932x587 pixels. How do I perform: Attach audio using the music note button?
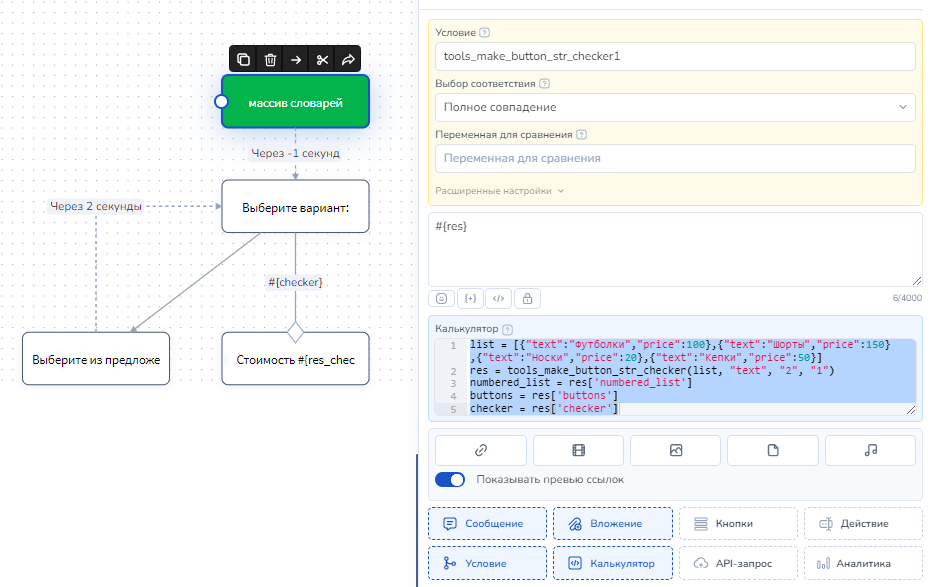(870, 450)
